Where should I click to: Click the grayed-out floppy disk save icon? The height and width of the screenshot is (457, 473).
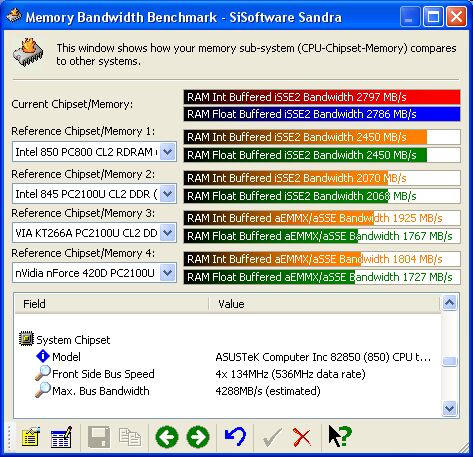coord(99,437)
